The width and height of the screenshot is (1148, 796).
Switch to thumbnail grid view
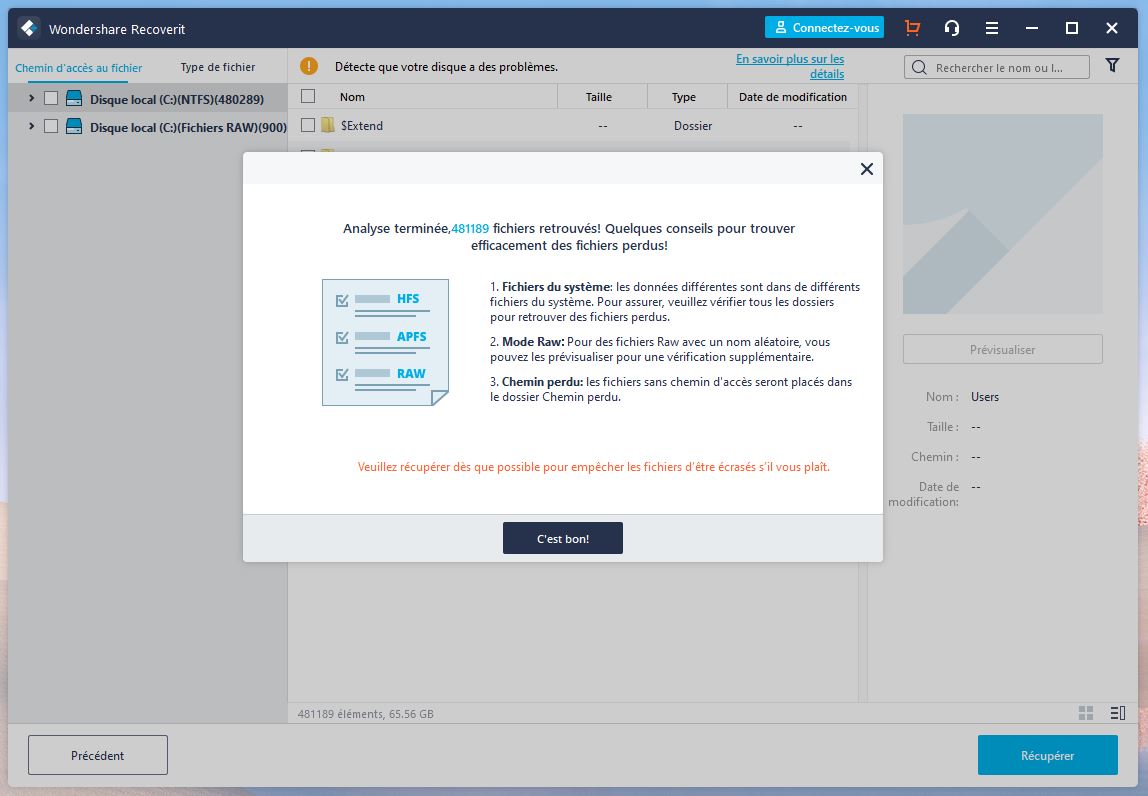click(x=1086, y=713)
